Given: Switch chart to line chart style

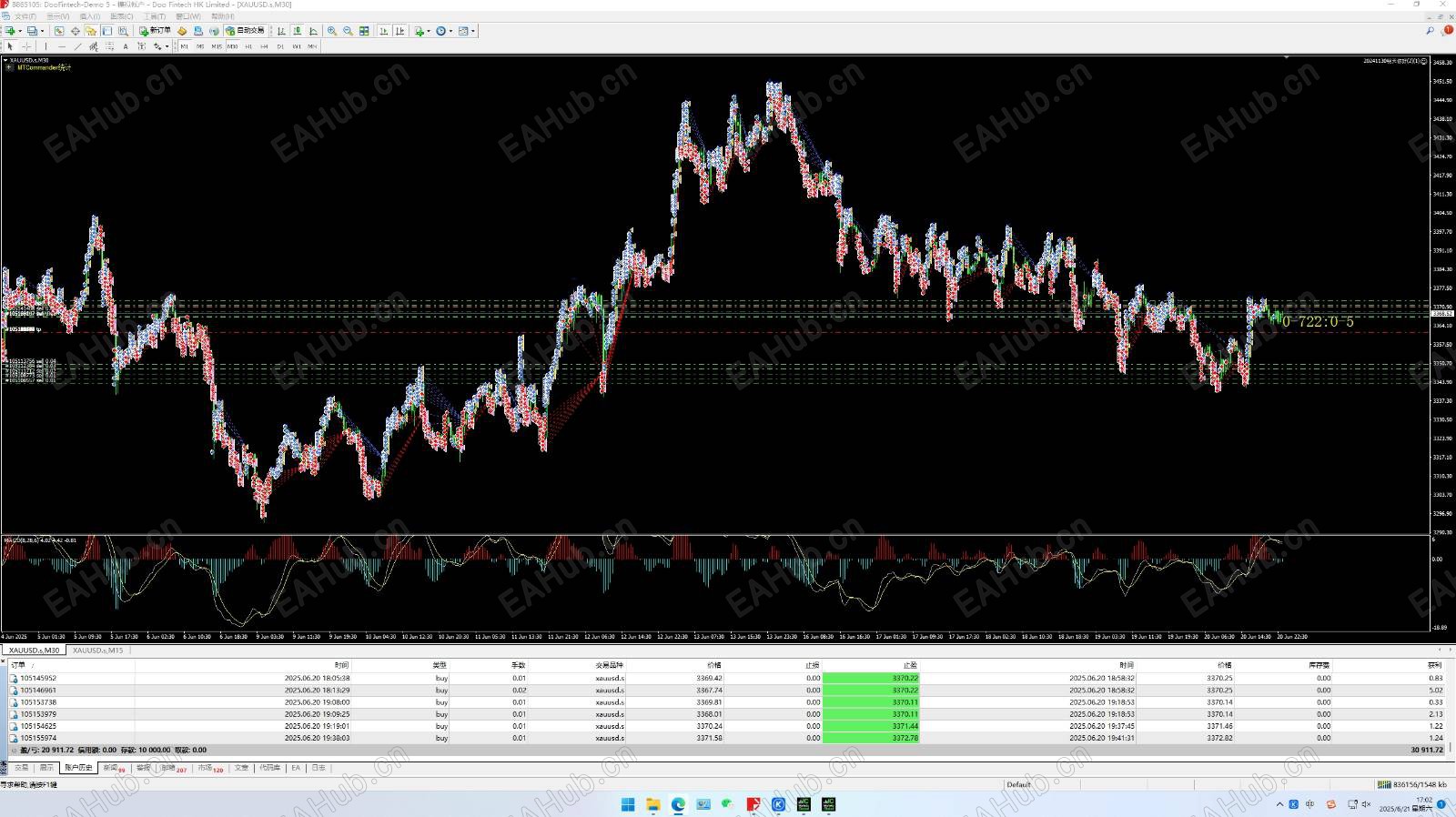Looking at the screenshot, I should click(x=313, y=31).
